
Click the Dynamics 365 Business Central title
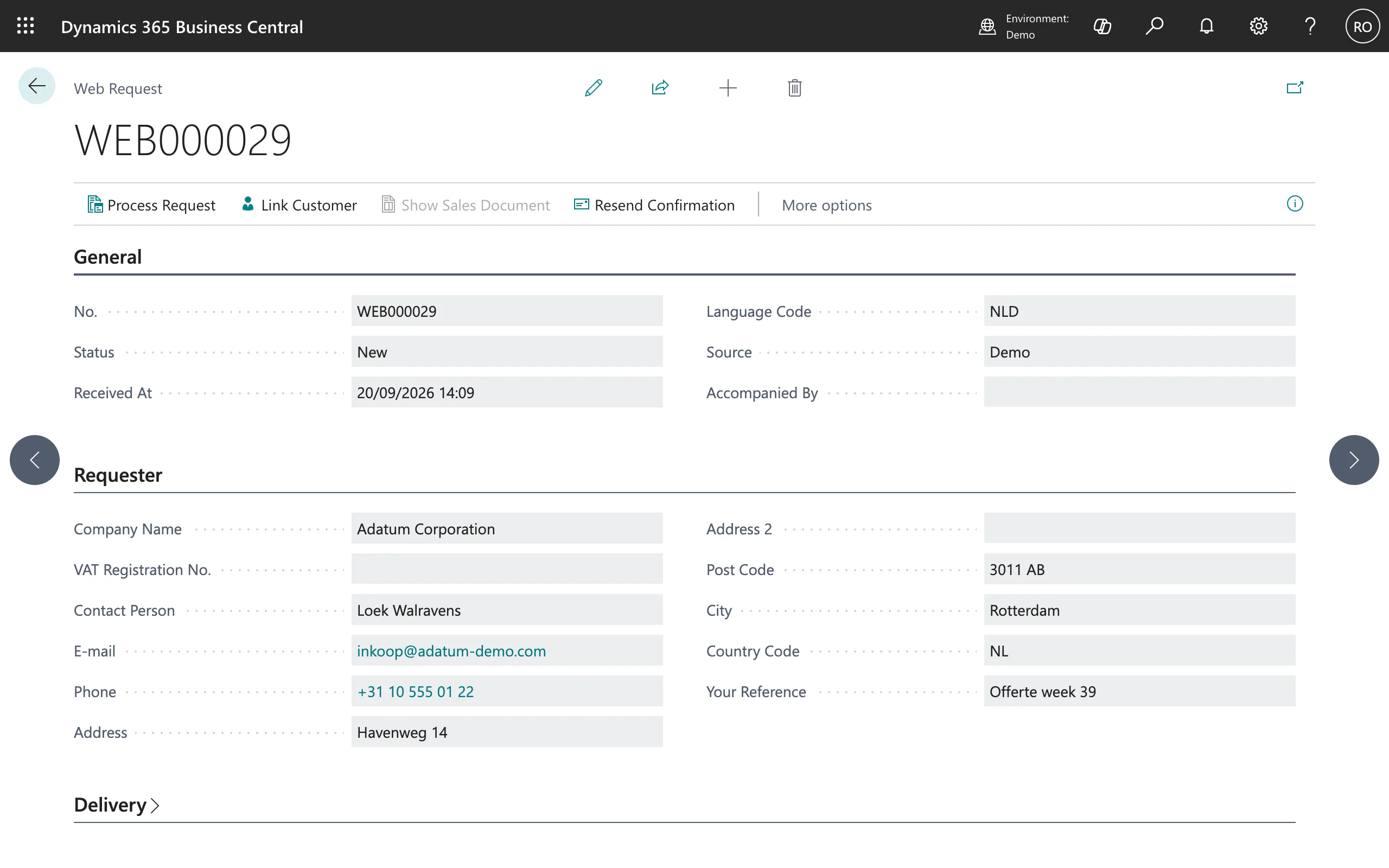coord(182,27)
